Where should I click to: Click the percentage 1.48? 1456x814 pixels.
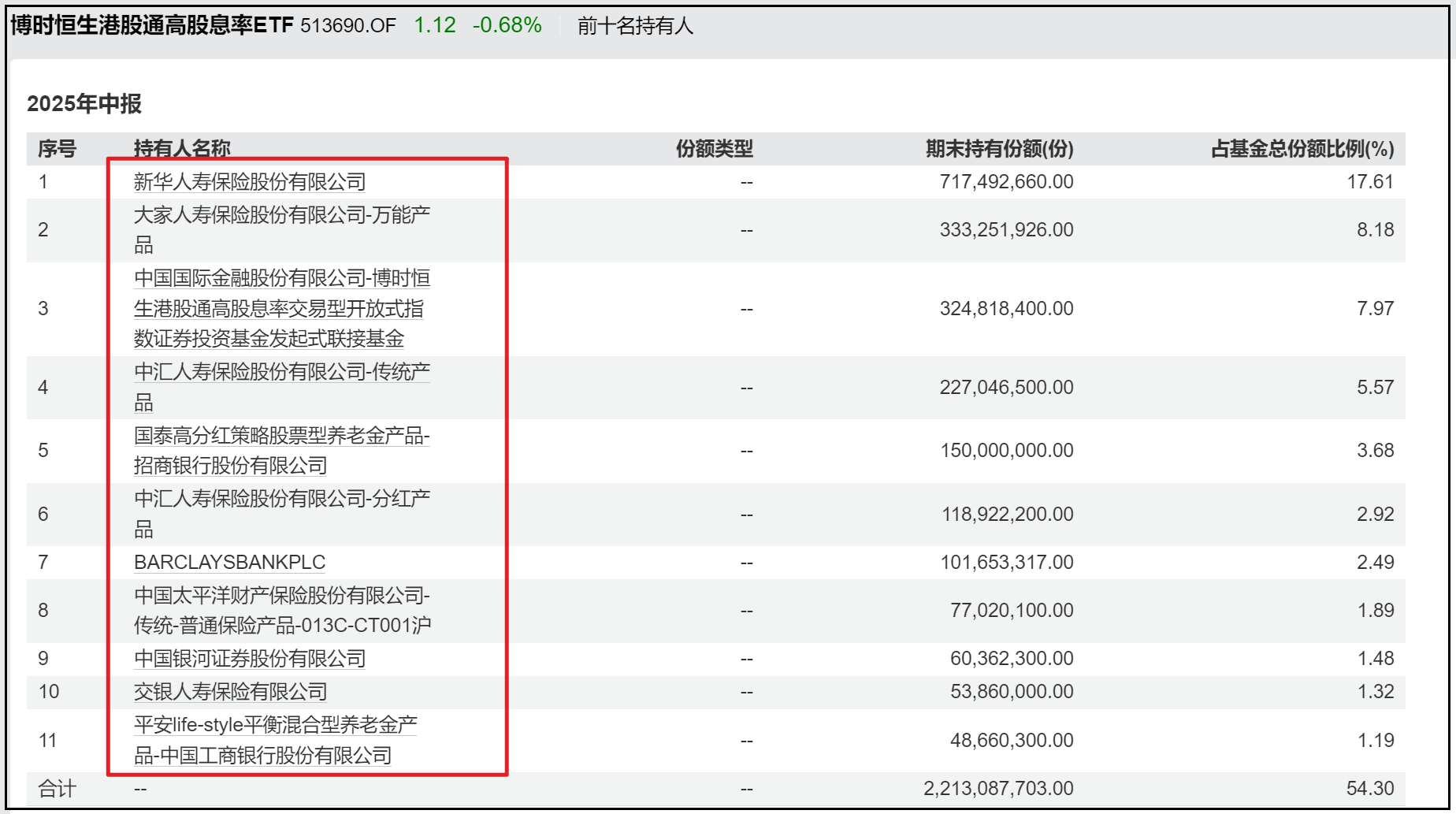[1376, 658]
